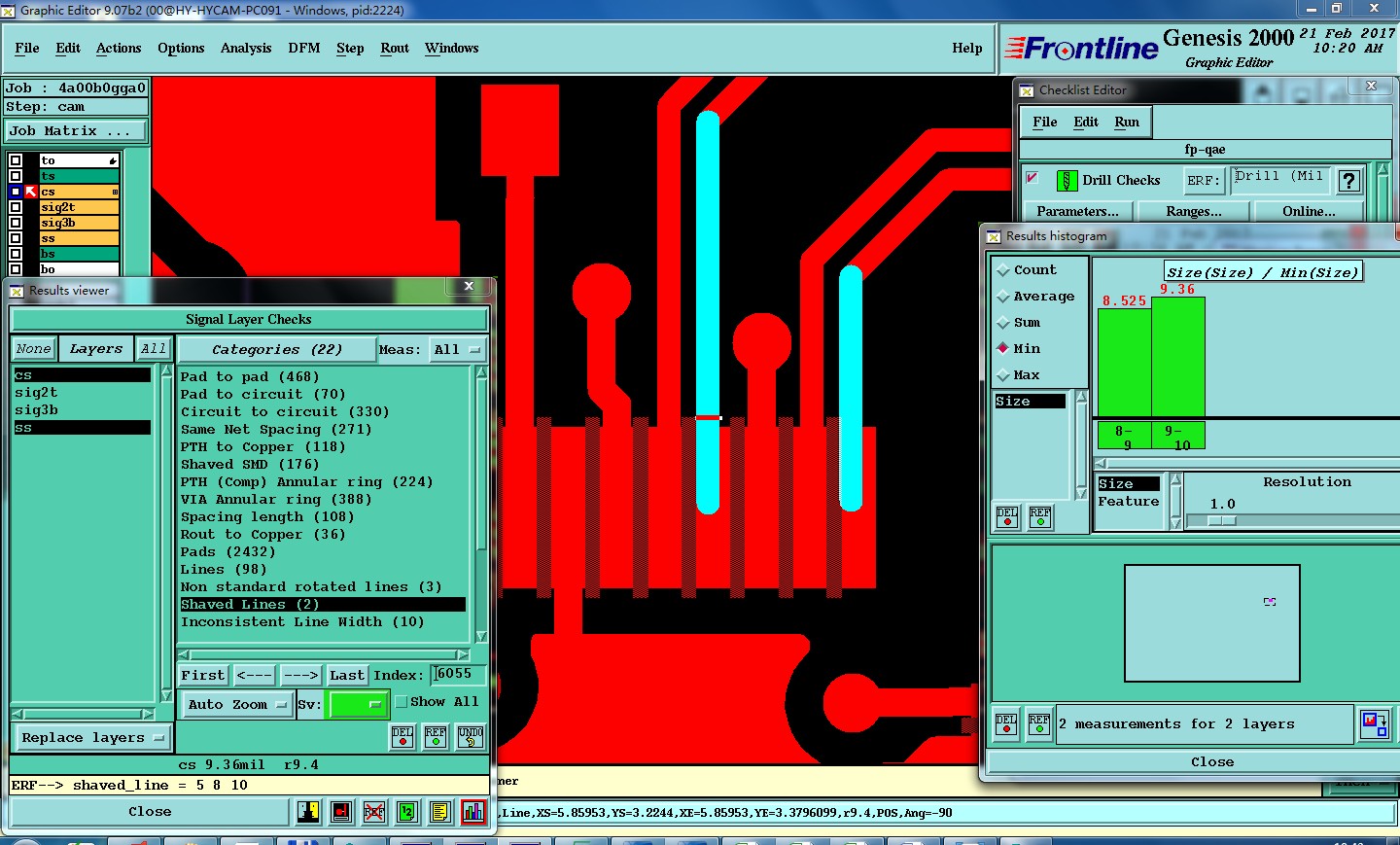1400x845 pixels.
Task: Click the yellow notes sheet icon
Action: click(x=440, y=812)
